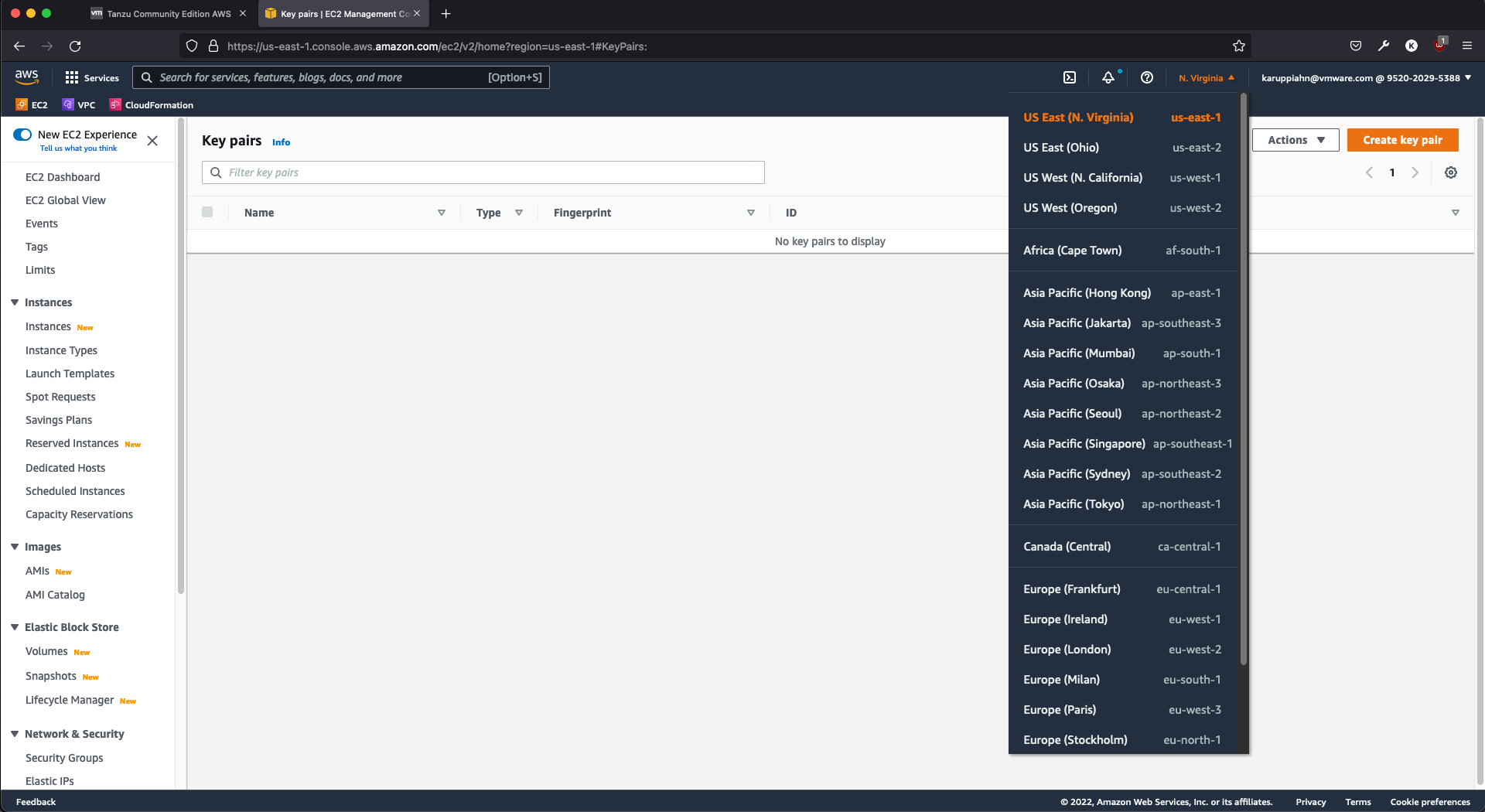
Task: Reload the browser page
Action: click(x=75, y=46)
